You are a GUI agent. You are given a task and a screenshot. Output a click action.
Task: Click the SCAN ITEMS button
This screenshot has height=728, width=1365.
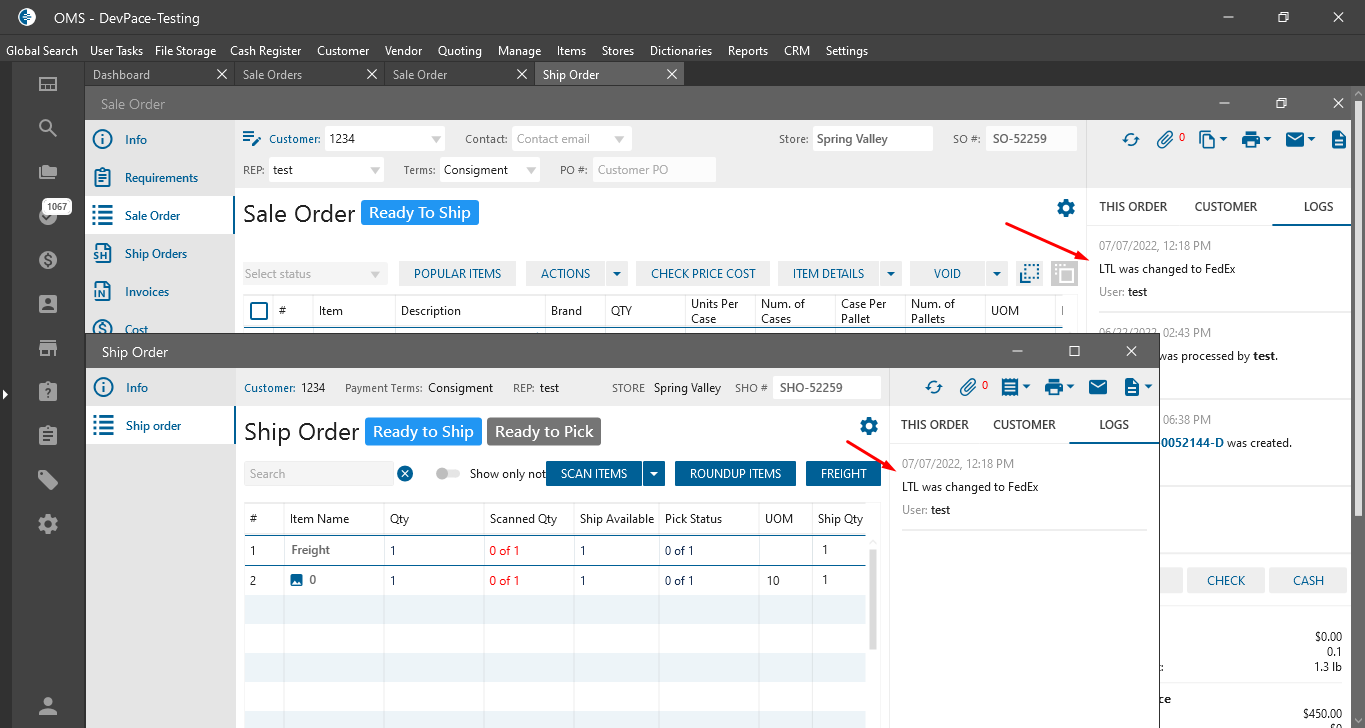pyautogui.click(x=594, y=474)
